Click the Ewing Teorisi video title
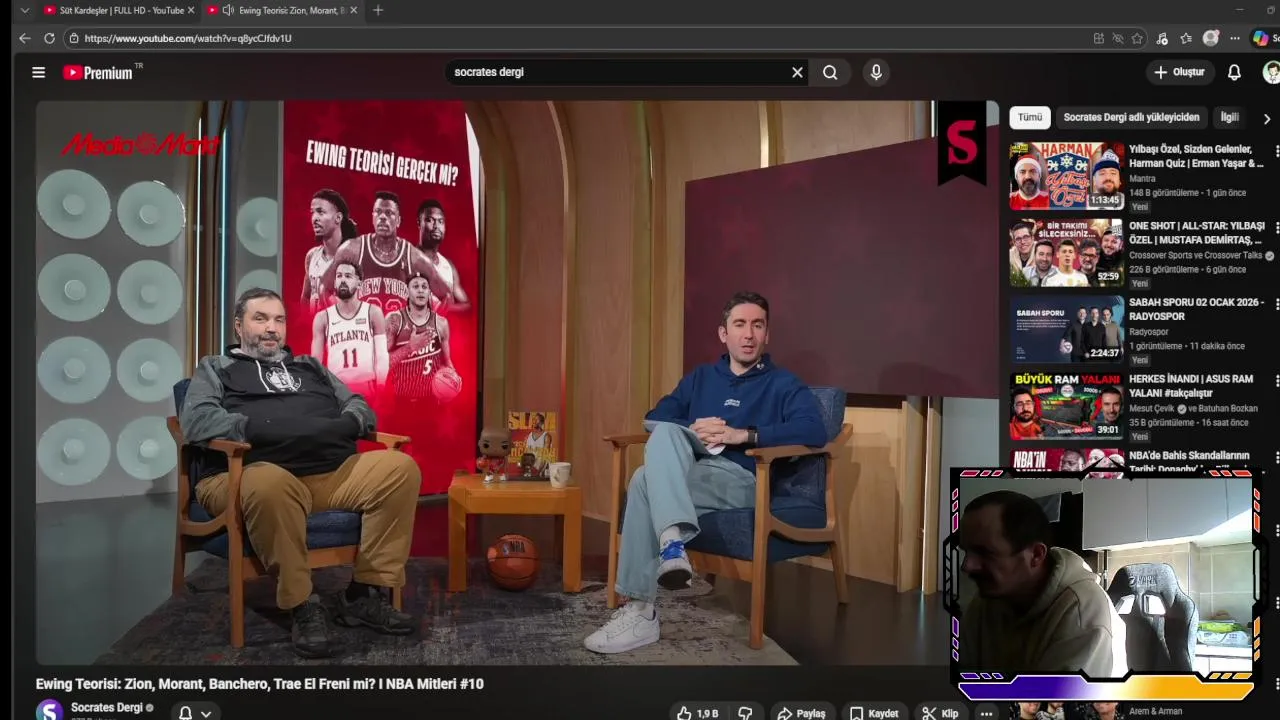 (x=259, y=684)
